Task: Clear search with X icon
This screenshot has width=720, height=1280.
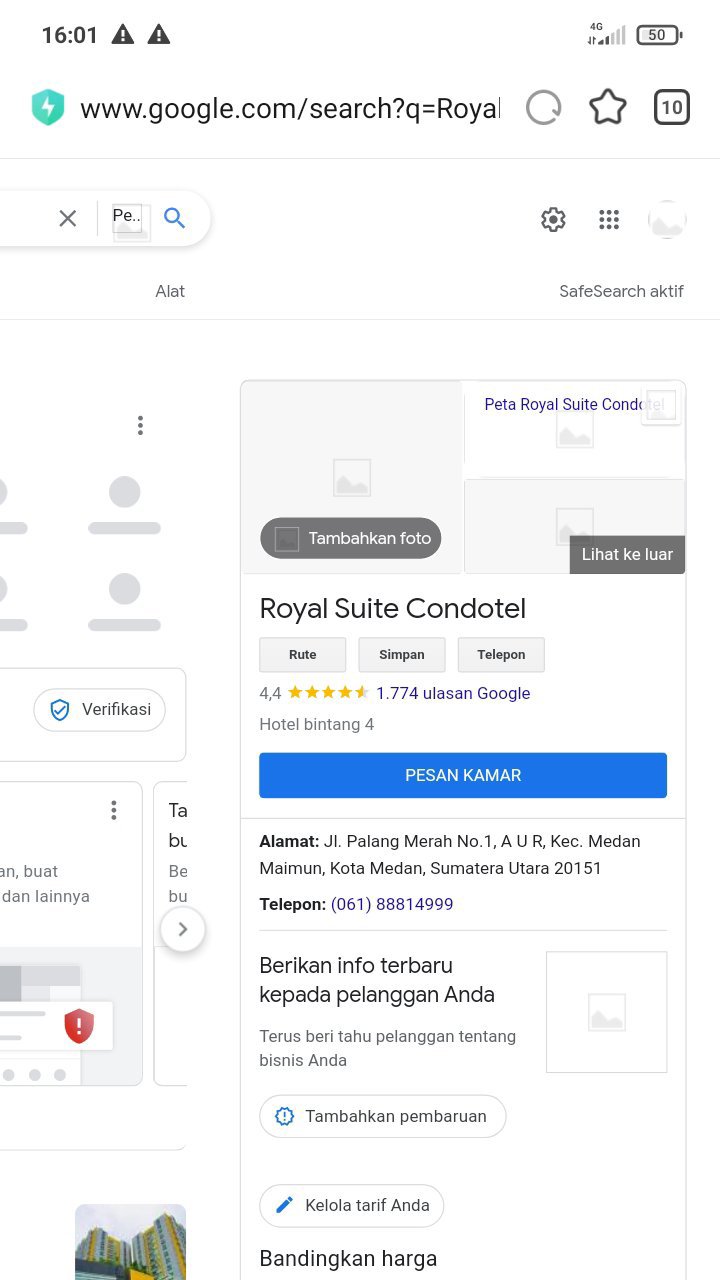Action: click(68, 218)
